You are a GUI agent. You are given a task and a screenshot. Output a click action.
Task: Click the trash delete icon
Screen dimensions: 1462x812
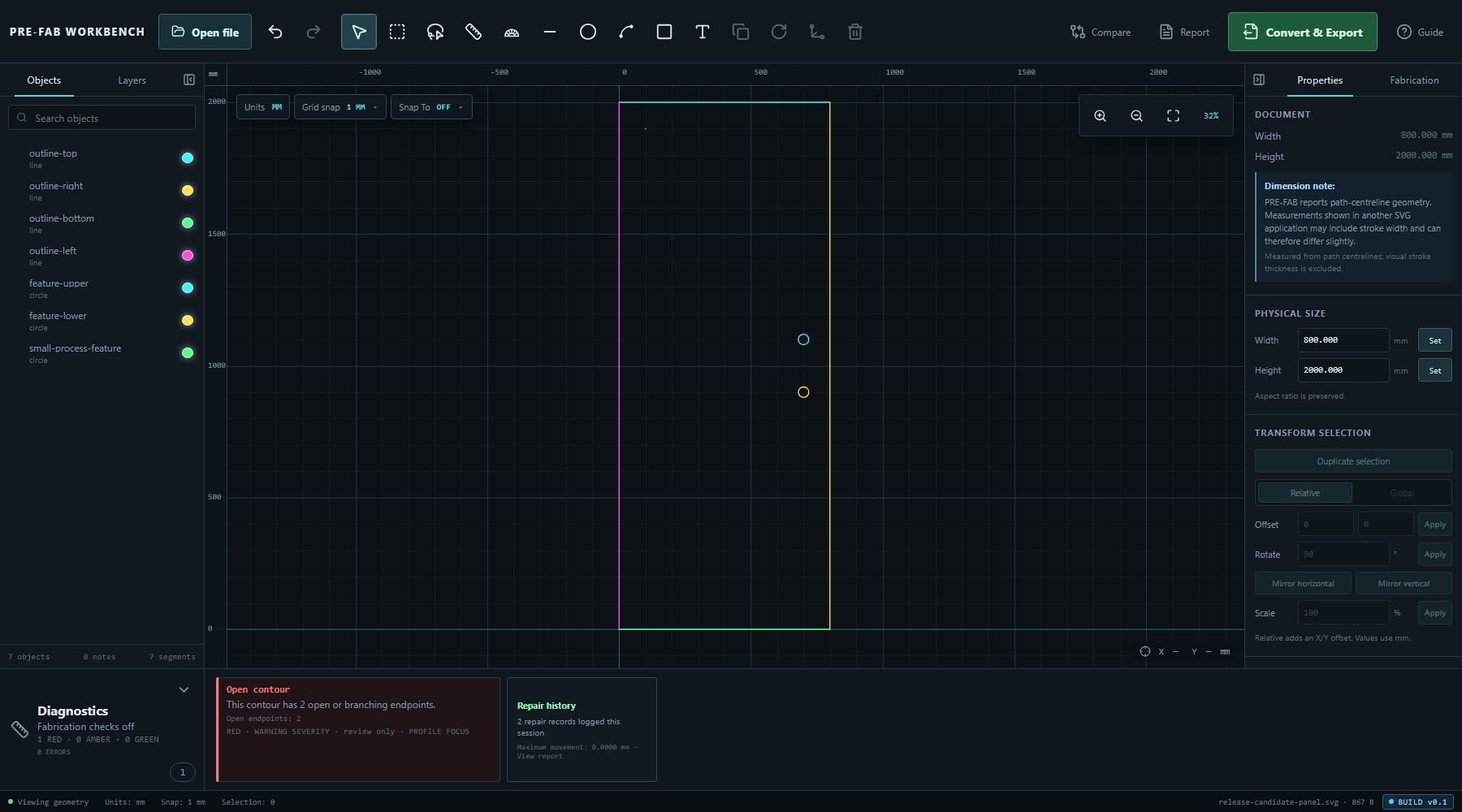point(855,32)
